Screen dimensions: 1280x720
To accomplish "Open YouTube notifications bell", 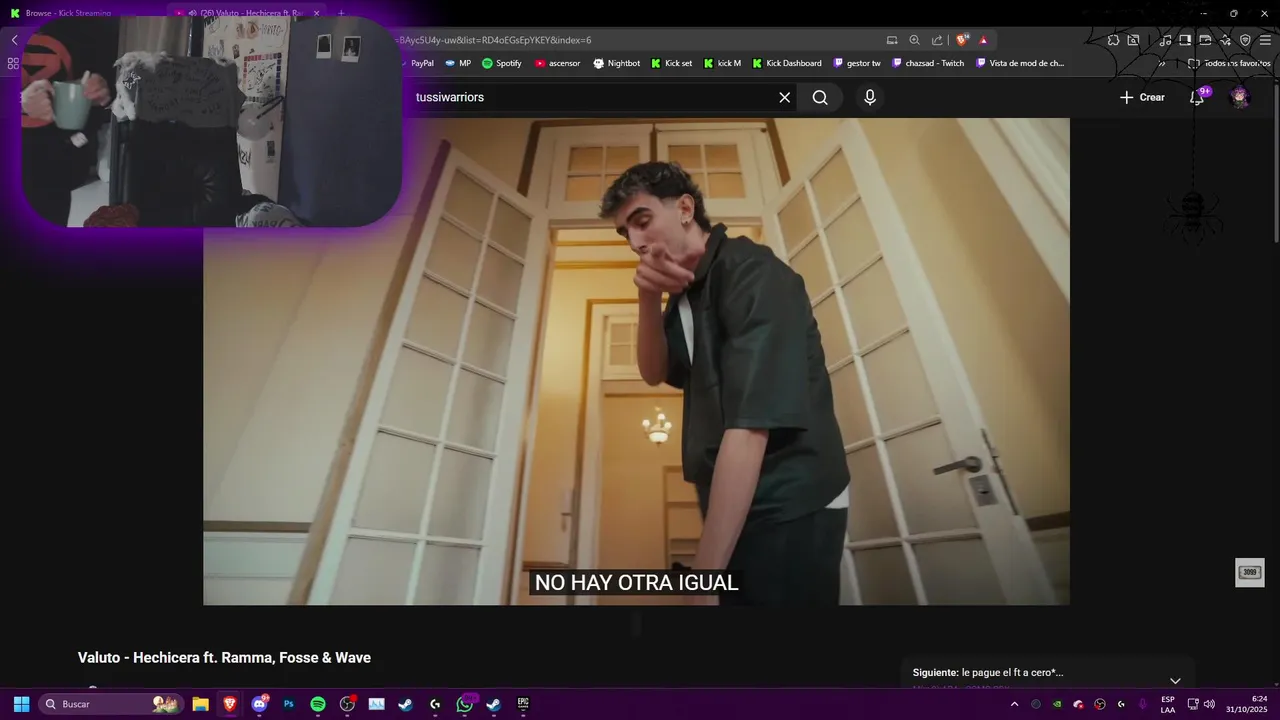I will 1197,97.
